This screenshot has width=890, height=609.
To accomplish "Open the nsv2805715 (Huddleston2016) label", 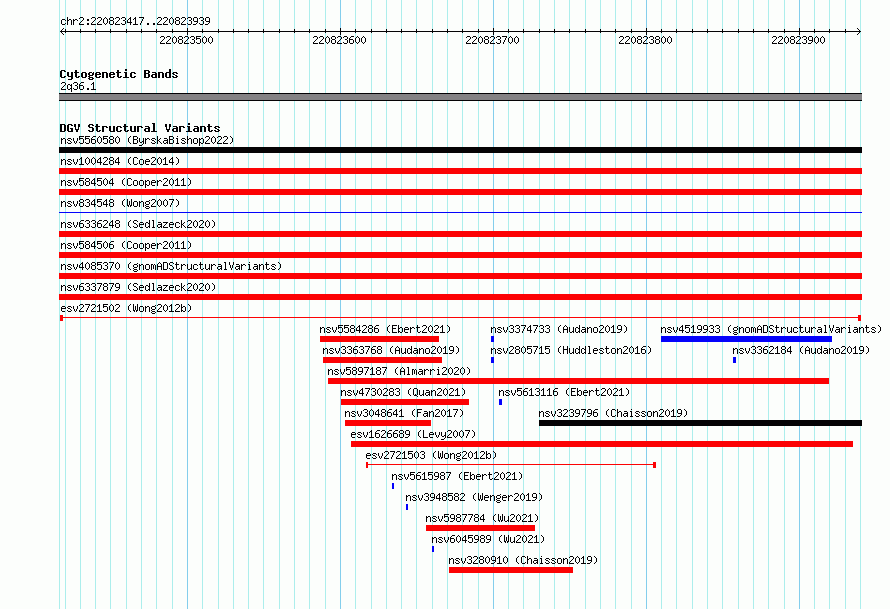I will coord(571,350).
